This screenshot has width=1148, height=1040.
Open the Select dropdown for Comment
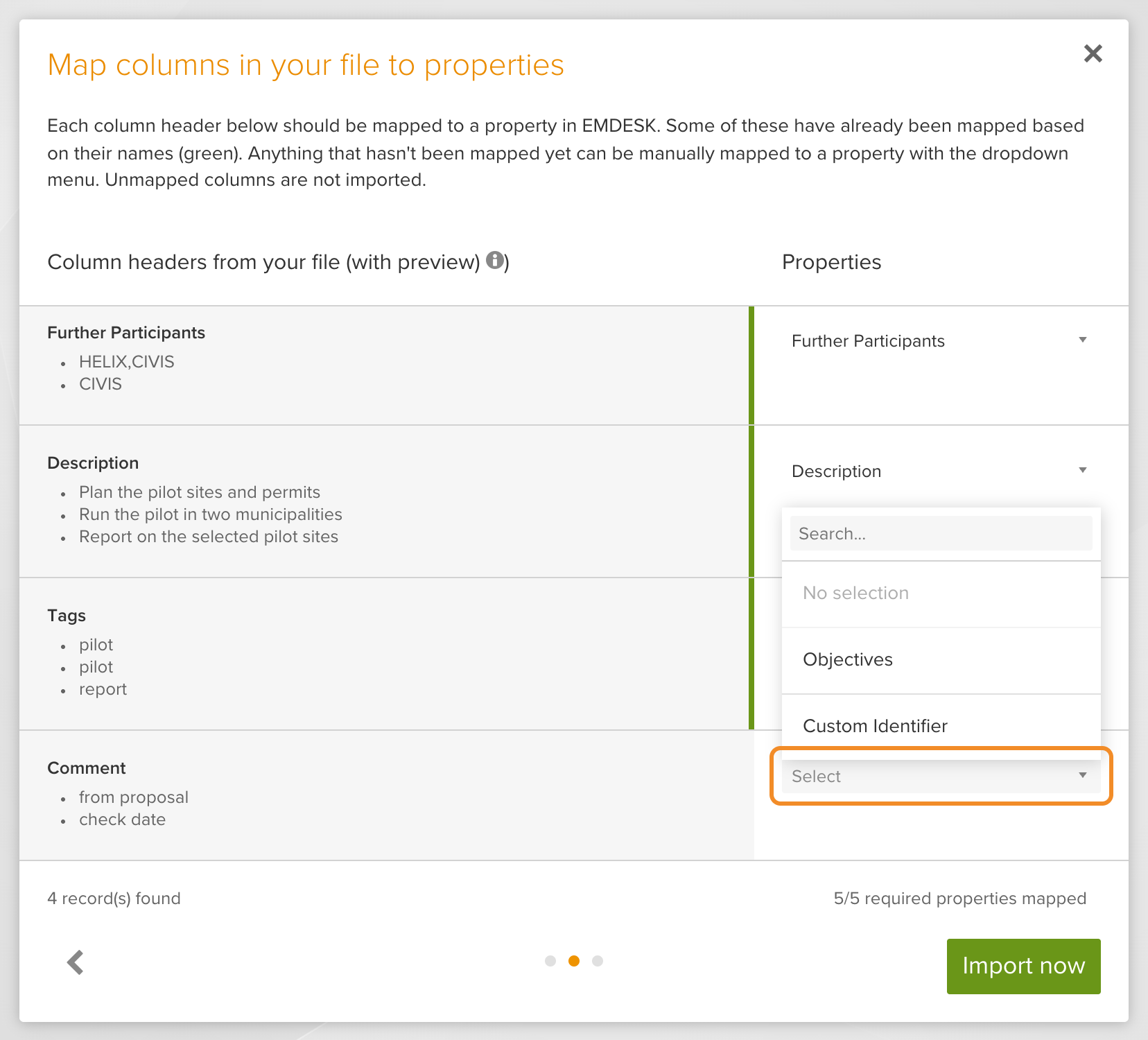tap(941, 776)
